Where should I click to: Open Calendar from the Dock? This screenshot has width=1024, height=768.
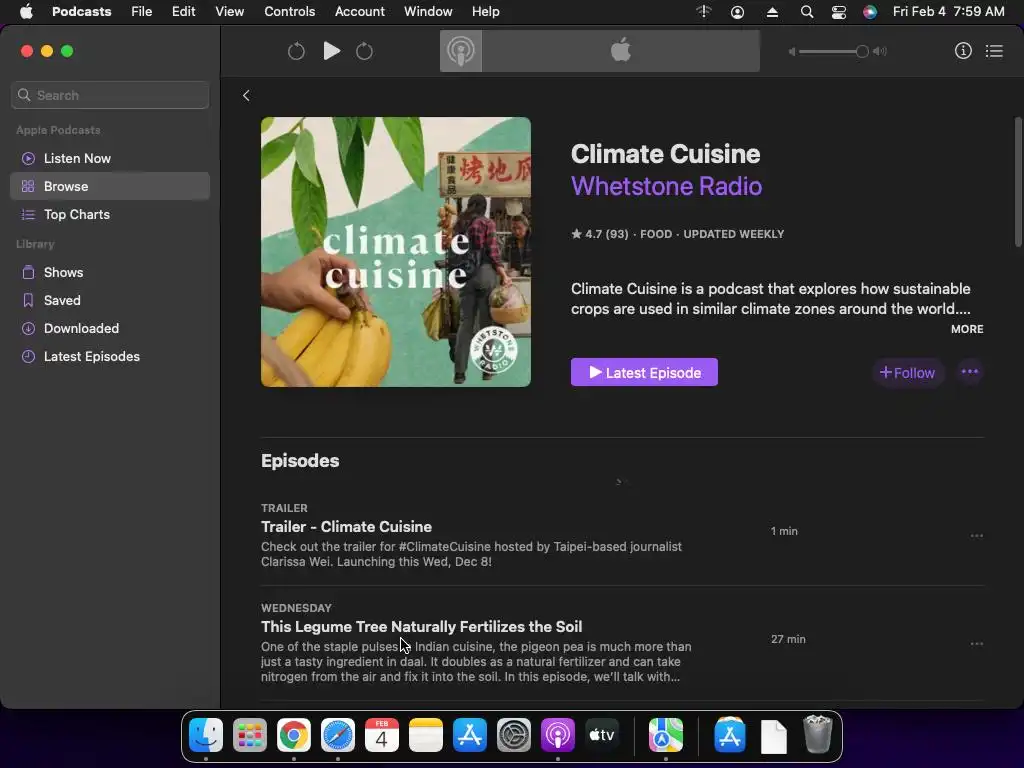[381, 735]
